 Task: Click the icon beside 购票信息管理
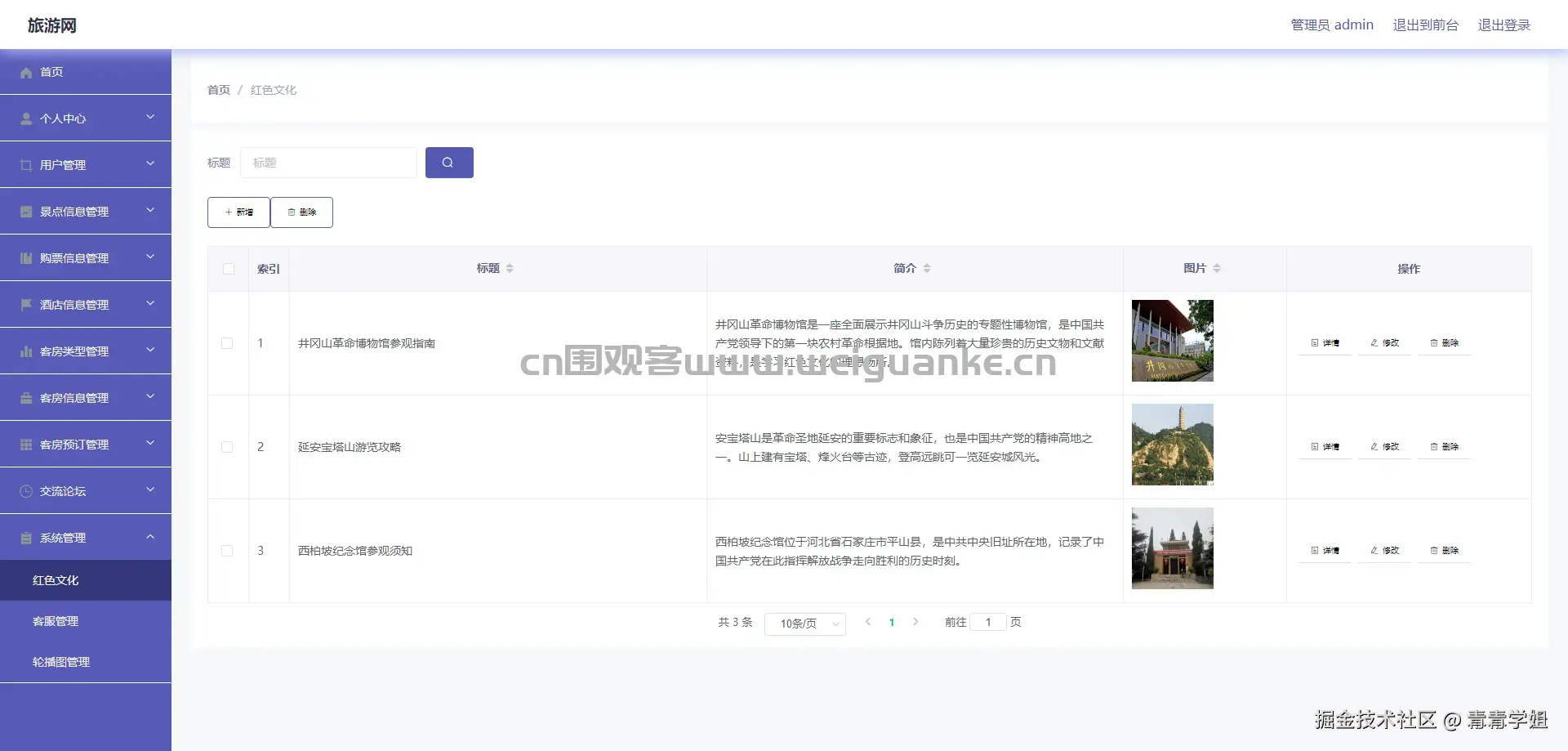point(26,259)
